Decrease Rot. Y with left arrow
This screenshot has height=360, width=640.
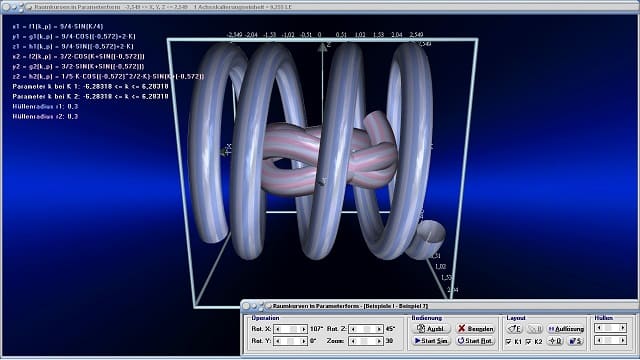(278, 341)
